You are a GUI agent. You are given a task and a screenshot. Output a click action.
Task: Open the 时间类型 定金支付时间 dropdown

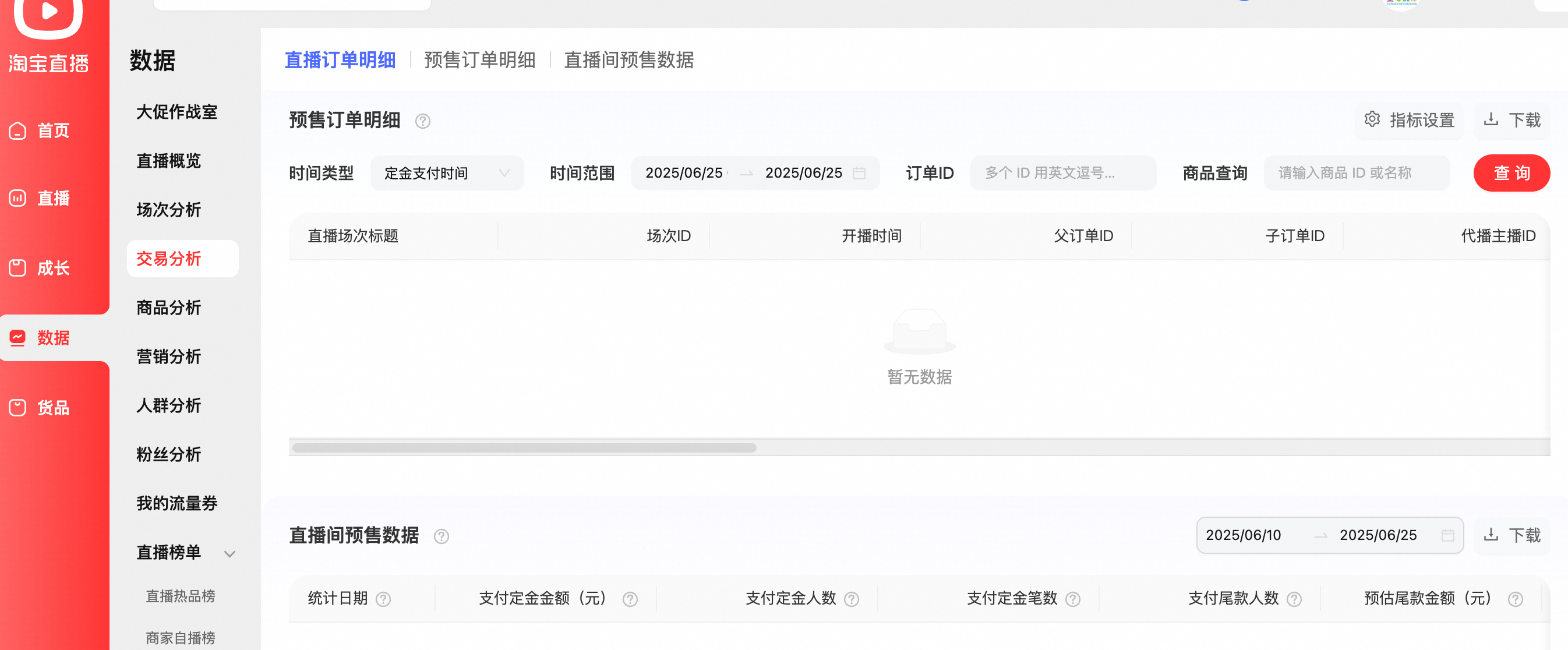tap(447, 173)
